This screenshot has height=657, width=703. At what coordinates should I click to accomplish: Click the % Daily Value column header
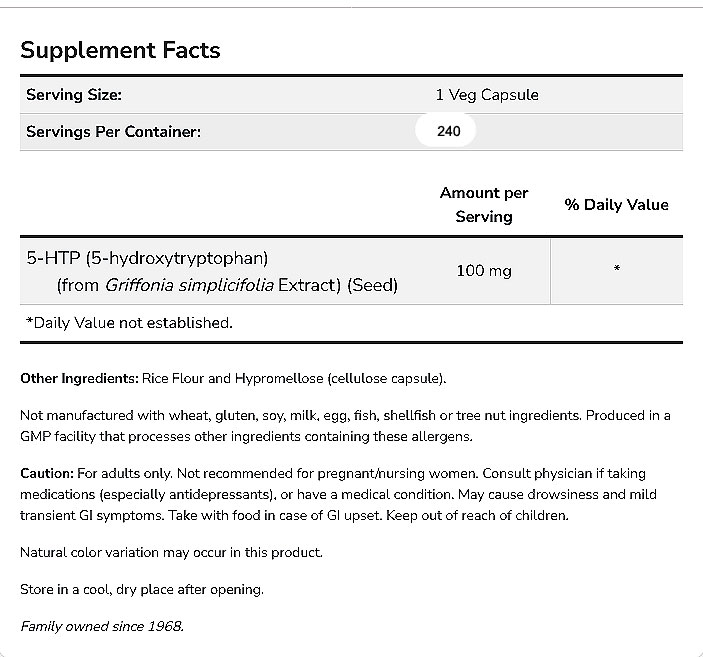(x=616, y=204)
